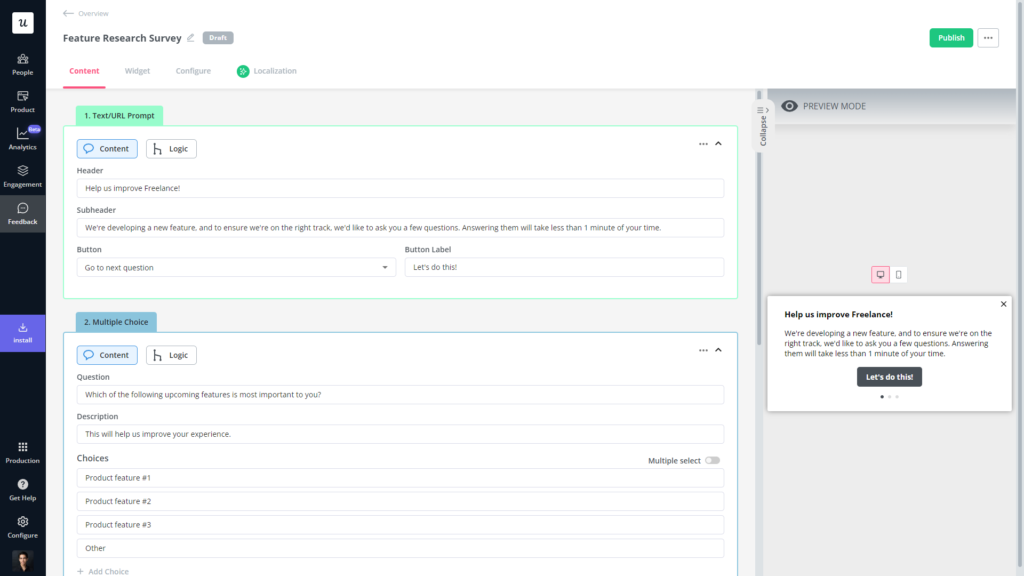Screen dimensions: 1024x576
Task: Open the Content editor for Text/URL Prompt
Action: click(x=106, y=148)
